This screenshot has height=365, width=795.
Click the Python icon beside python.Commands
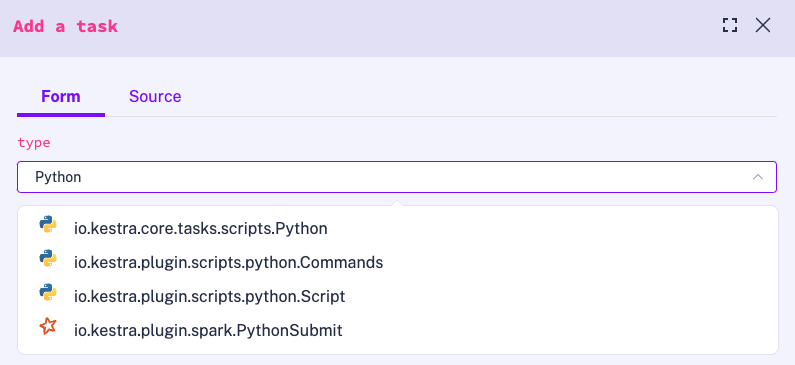point(48,259)
